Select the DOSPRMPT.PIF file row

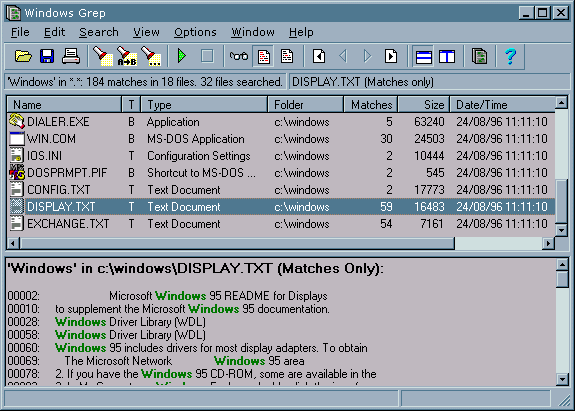click(x=281, y=173)
